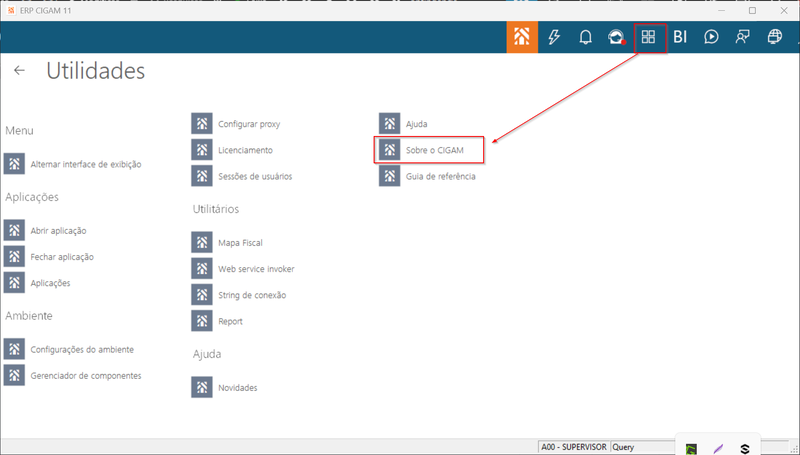Click the person-with-presentation training icon

click(742, 37)
